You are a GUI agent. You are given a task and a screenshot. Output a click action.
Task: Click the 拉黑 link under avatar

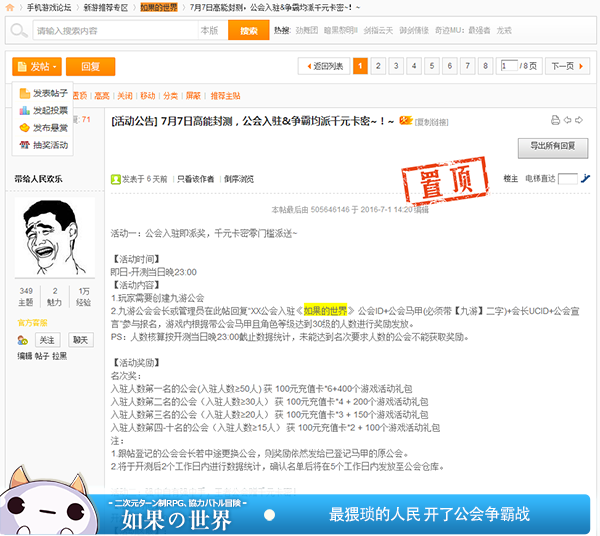(60, 356)
